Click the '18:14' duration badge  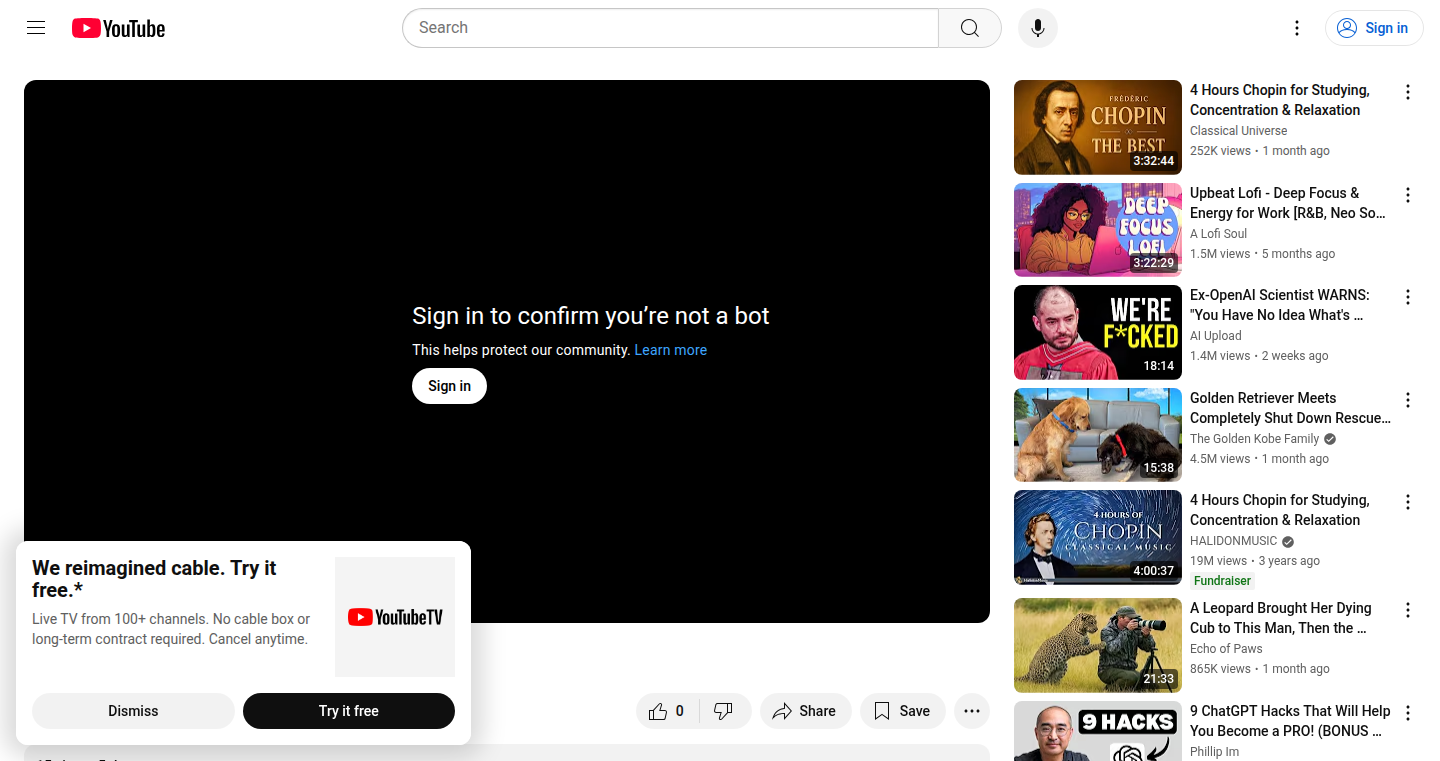(x=1159, y=366)
